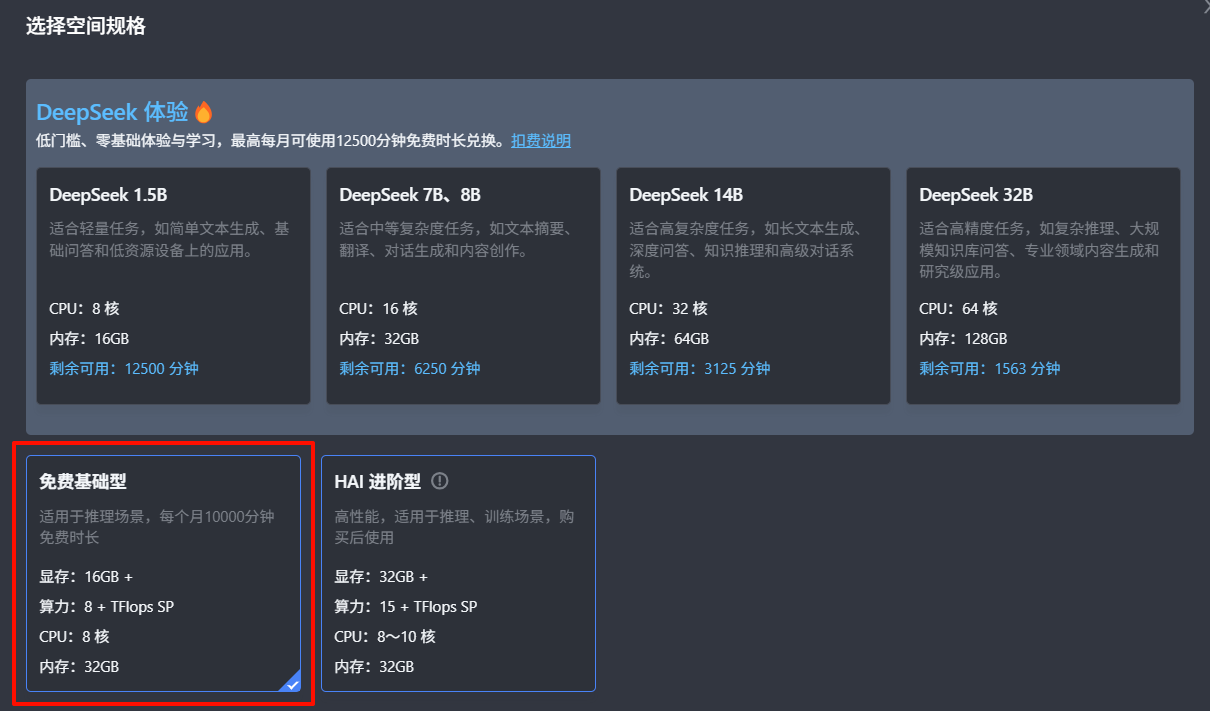Click 显存：32GB + in HAI 进阶型 card
Screen dimensions: 1210x711
click(x=381, y=576)
